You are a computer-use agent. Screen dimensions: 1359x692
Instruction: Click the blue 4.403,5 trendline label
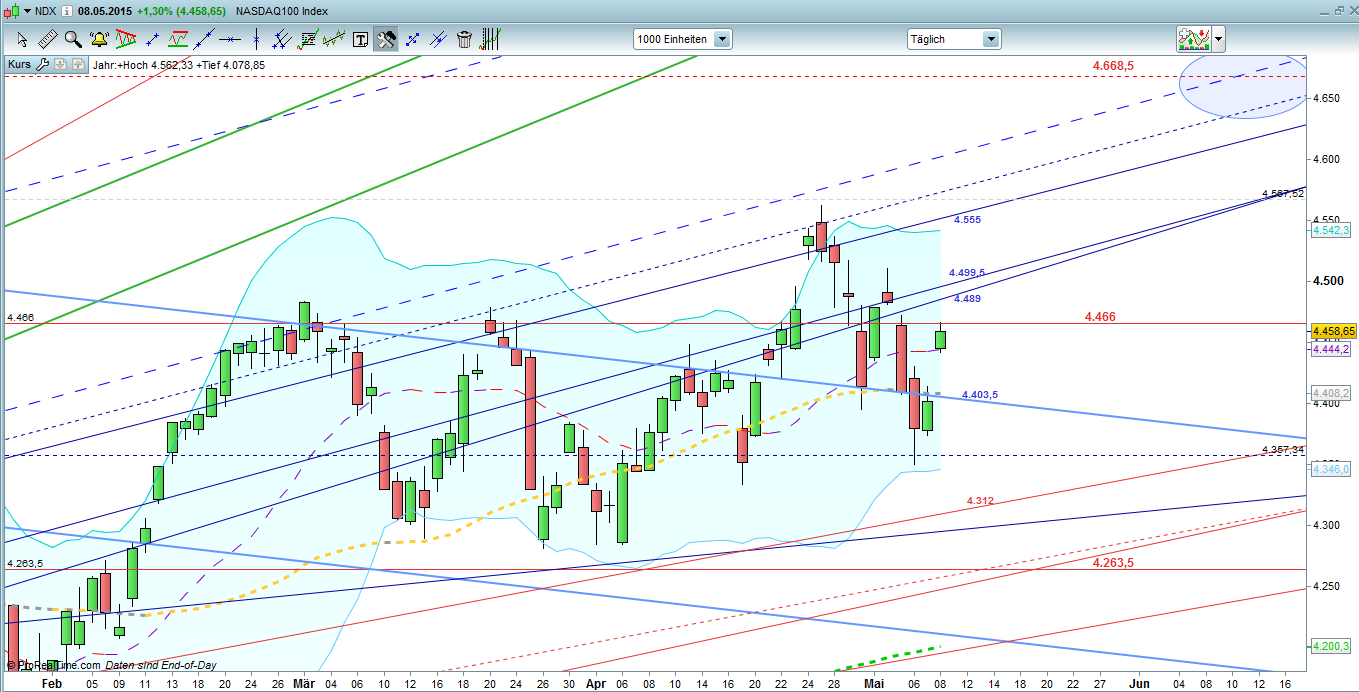pos(980,395)
